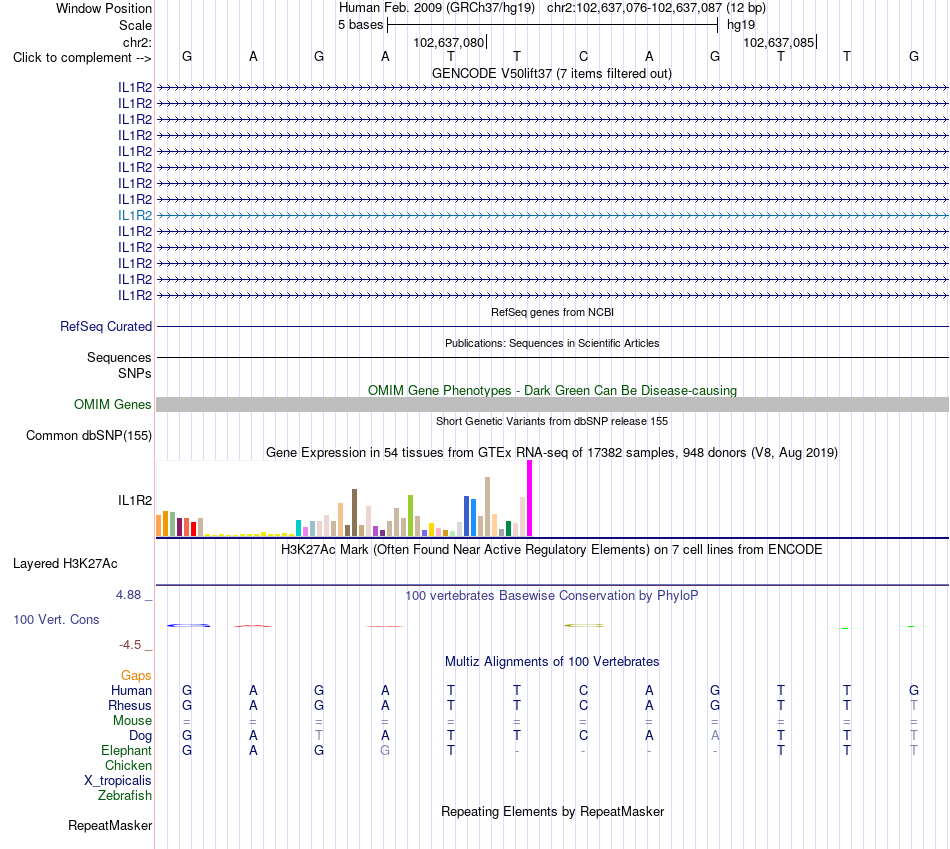Click the bright green bar in GTEx chart
The image size is (950, 849).
click(x=410, y=516)
